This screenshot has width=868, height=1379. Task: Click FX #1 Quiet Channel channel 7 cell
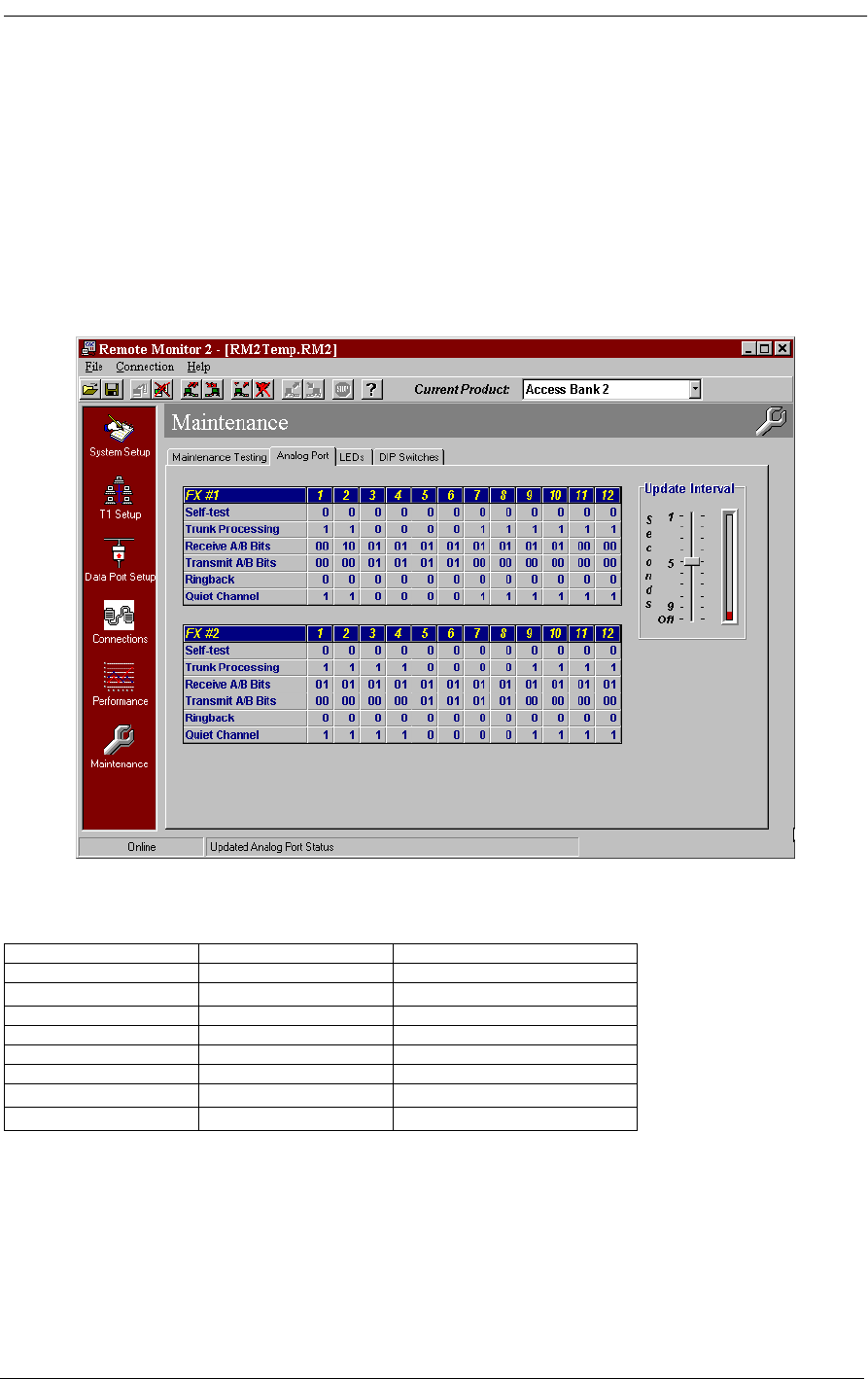pyautogui.click(x=477, y=597)
